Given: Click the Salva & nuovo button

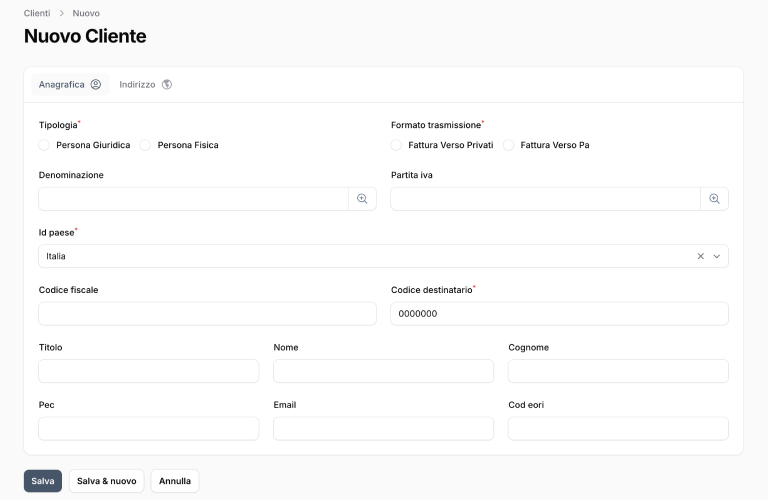Looking at the screenshot, I should [x=107, y=481].
